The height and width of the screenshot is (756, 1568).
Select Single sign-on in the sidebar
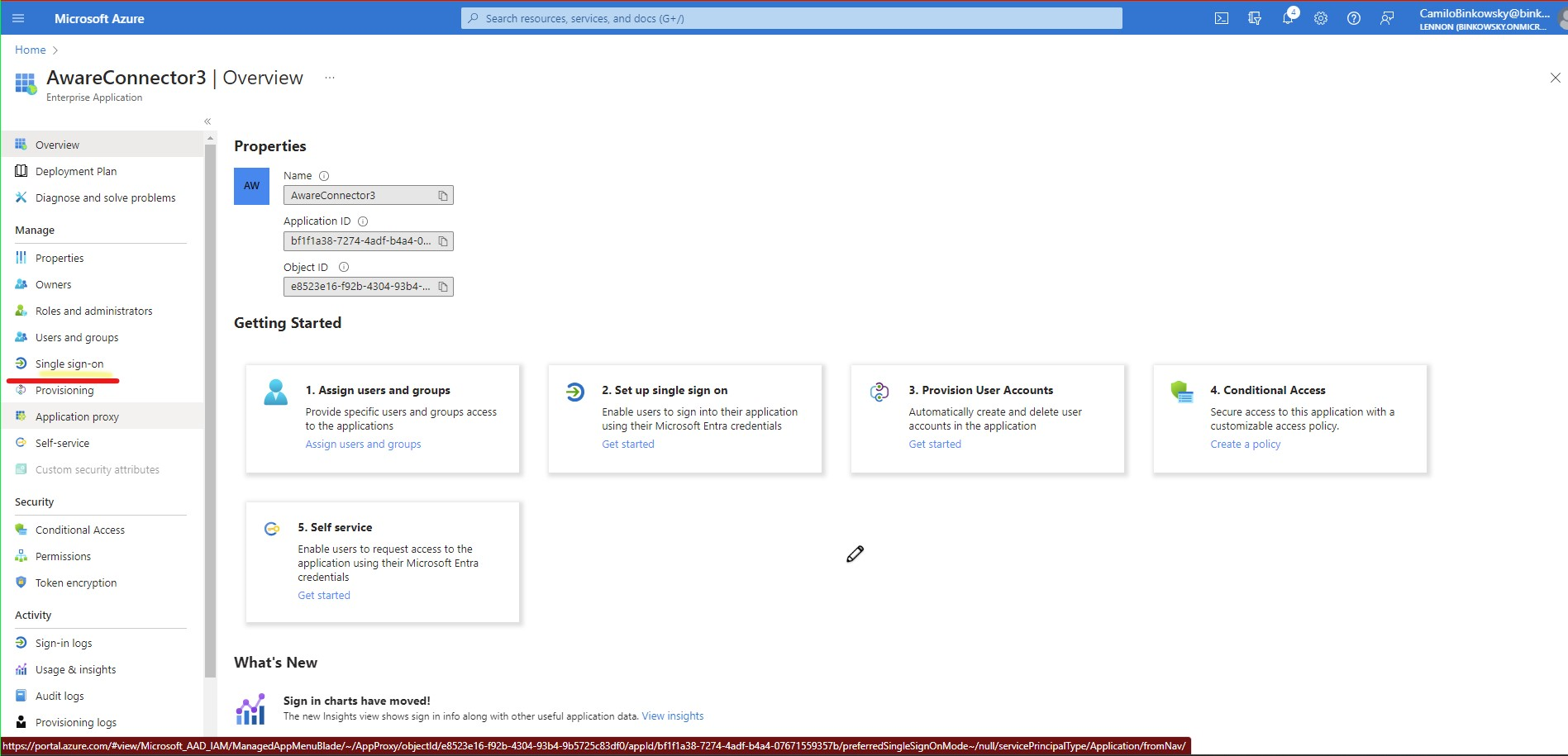click(x=69, y=364)
